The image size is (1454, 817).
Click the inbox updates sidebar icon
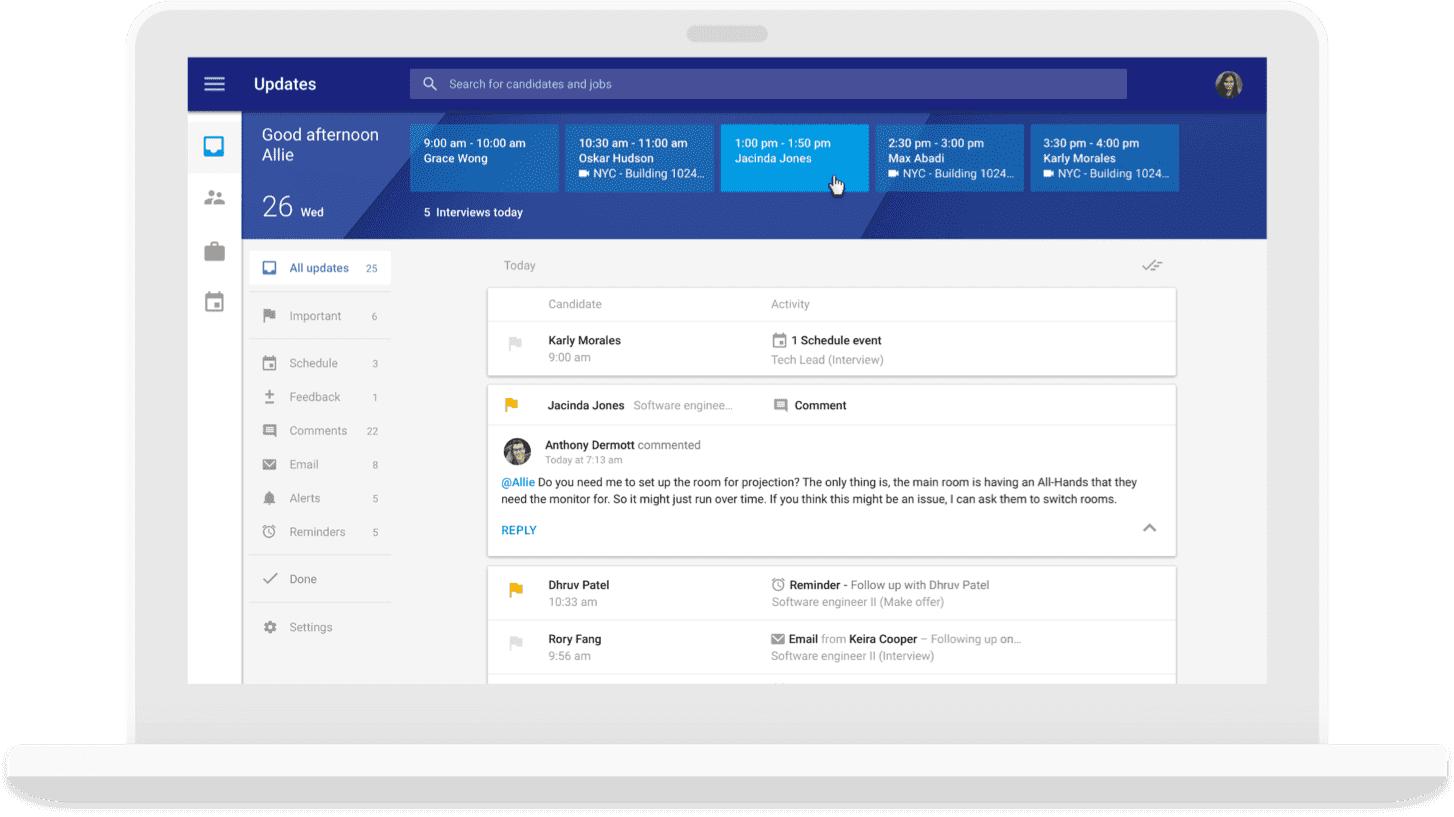pyautogui.click(x=214, y=146)
